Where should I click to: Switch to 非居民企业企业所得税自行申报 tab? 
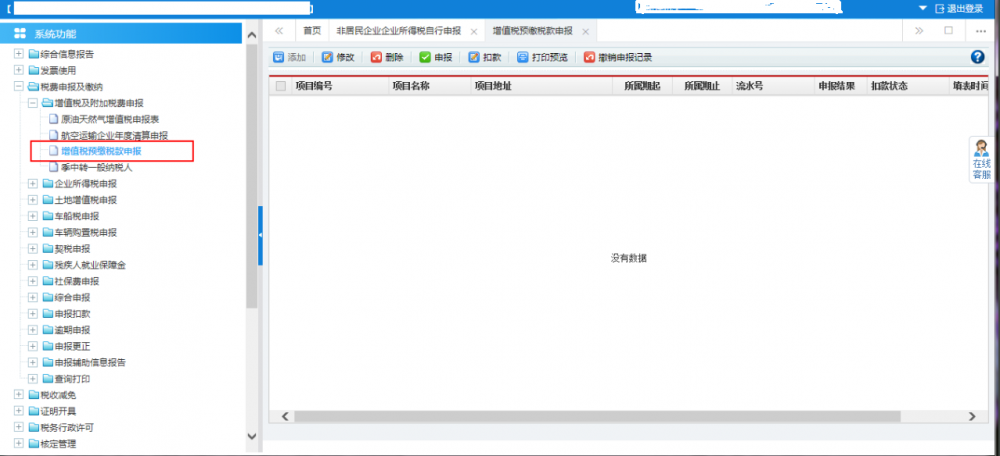click(x=398, y=31)
